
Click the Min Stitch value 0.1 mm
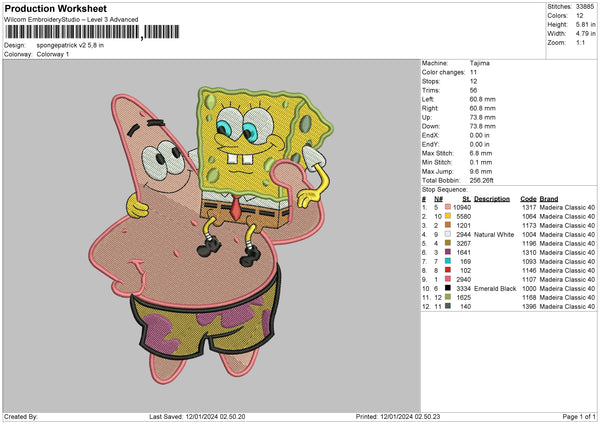click(481, 162)
